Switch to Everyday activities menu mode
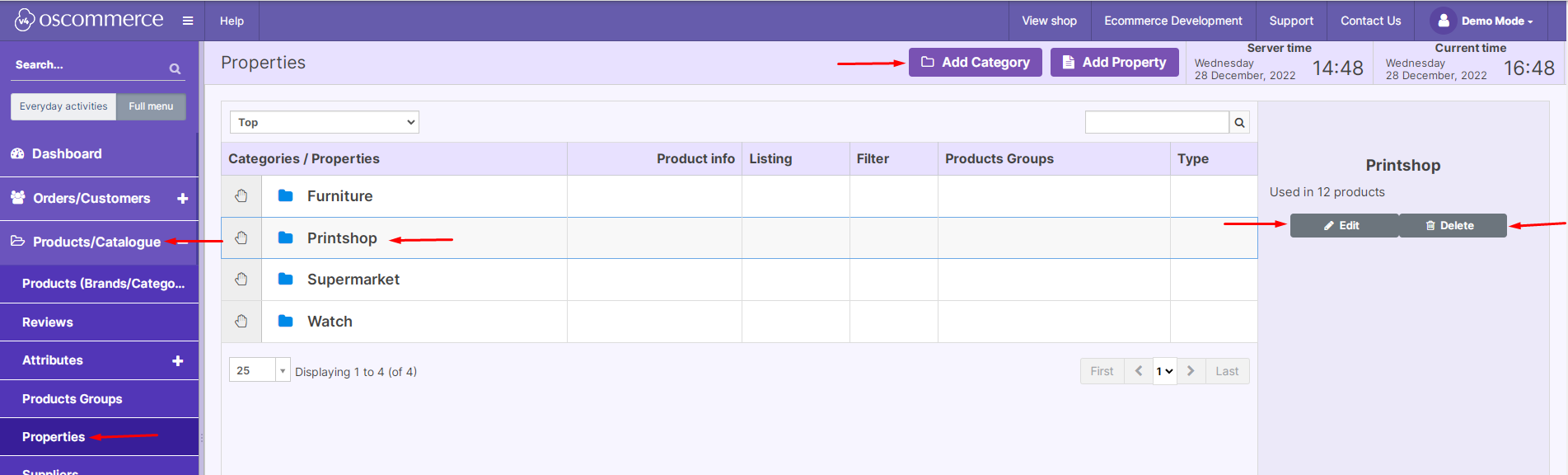This screenshot has width=1568, height=475. pos(63,106)
